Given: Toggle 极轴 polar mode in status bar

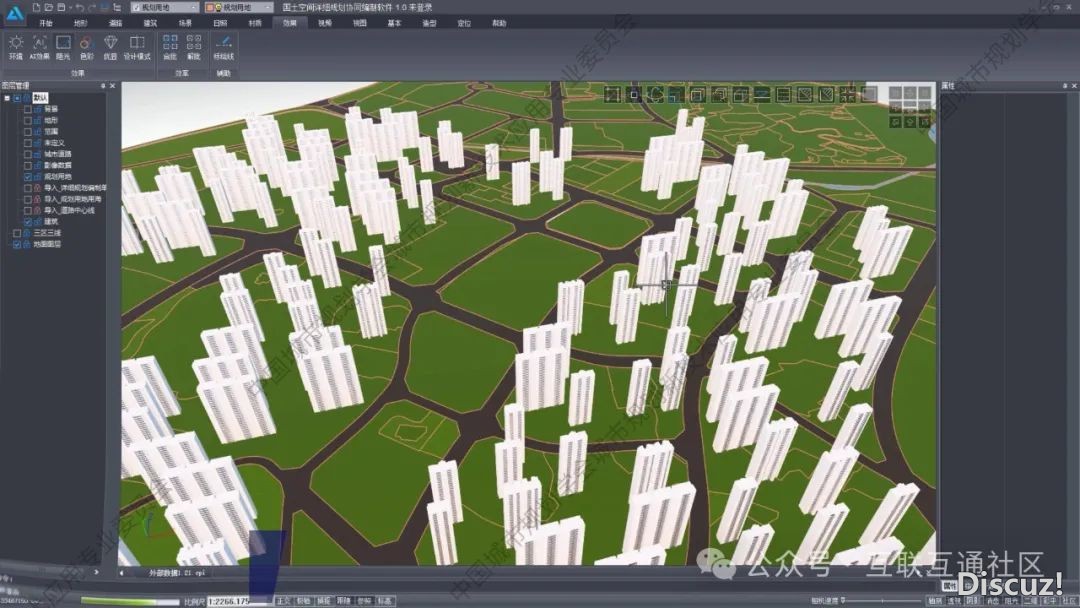Looking at the screenshot, I should pyautogui.click(x=304, y=601).
